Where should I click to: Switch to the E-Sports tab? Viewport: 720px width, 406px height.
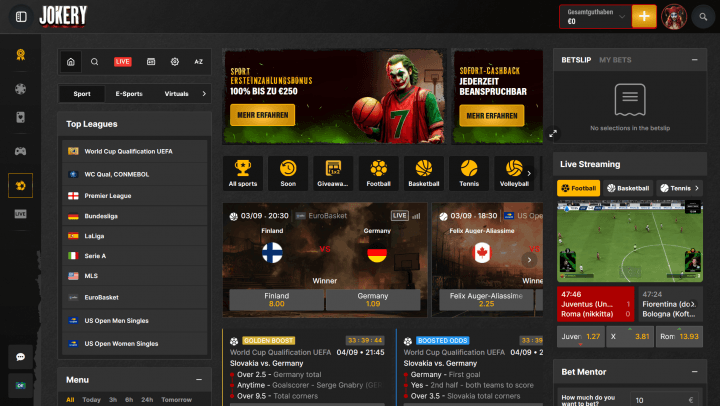[129, 94]
